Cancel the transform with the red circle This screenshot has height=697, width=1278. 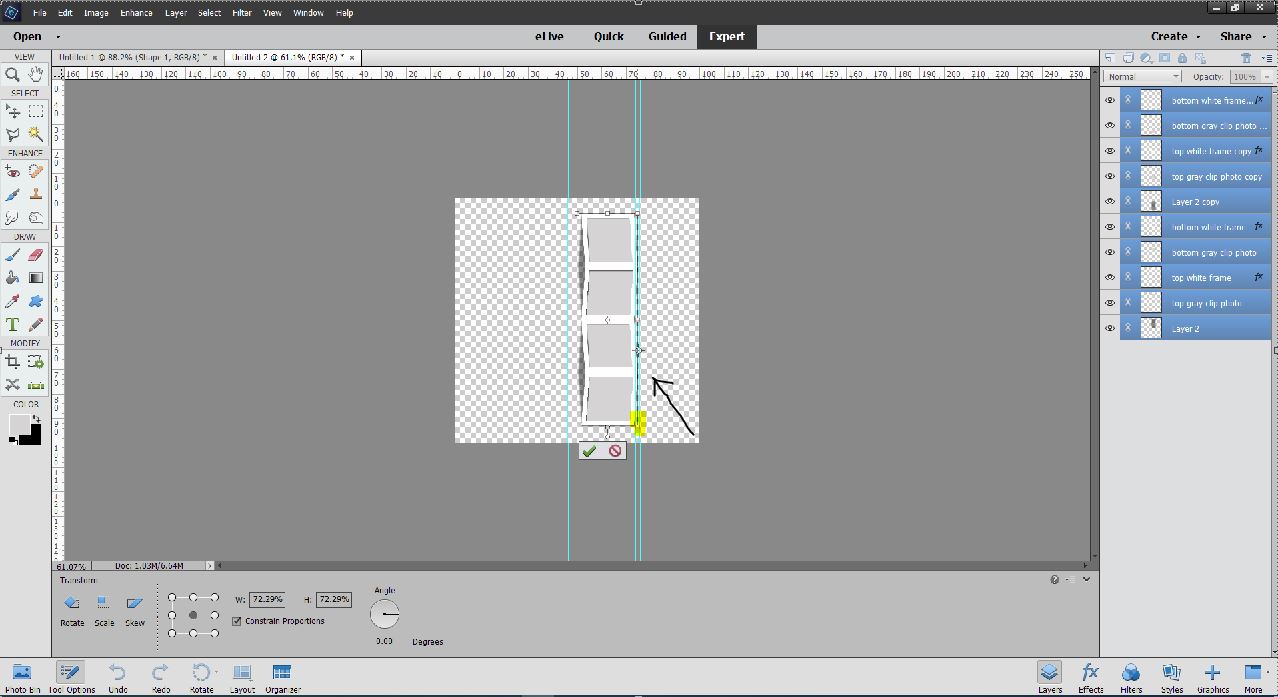click(615, 451)
